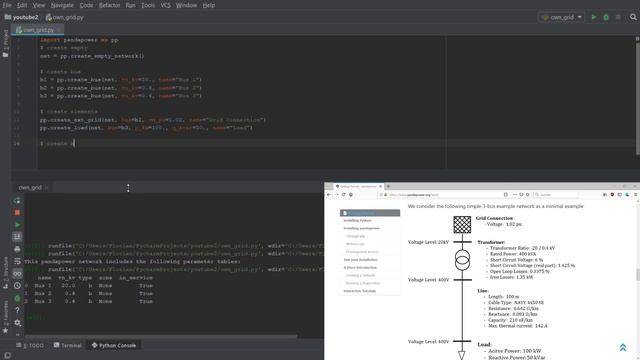Click the gray stop icon in the top toolbar
640x360 pixels.
(618, 17)
